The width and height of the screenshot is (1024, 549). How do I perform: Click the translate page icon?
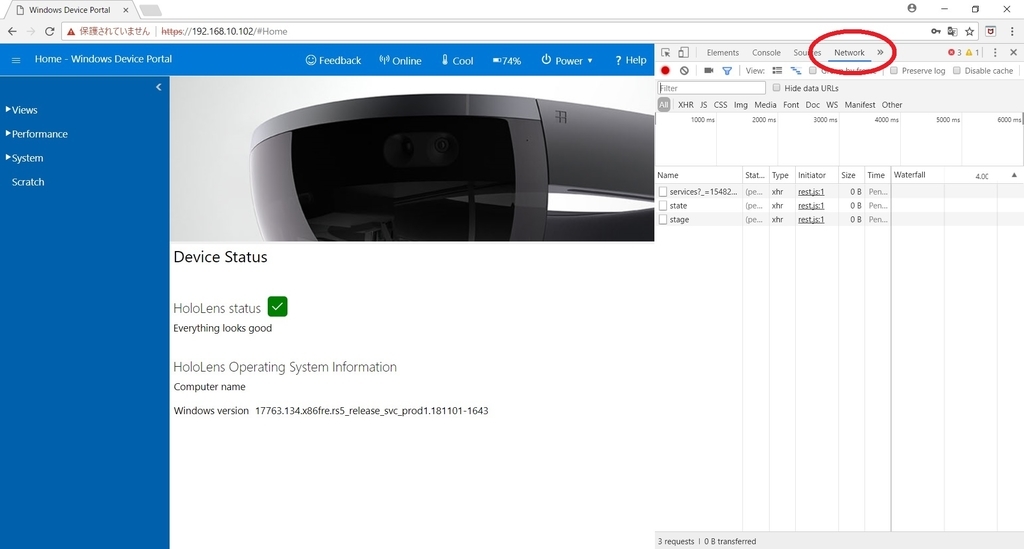point(953,31)
